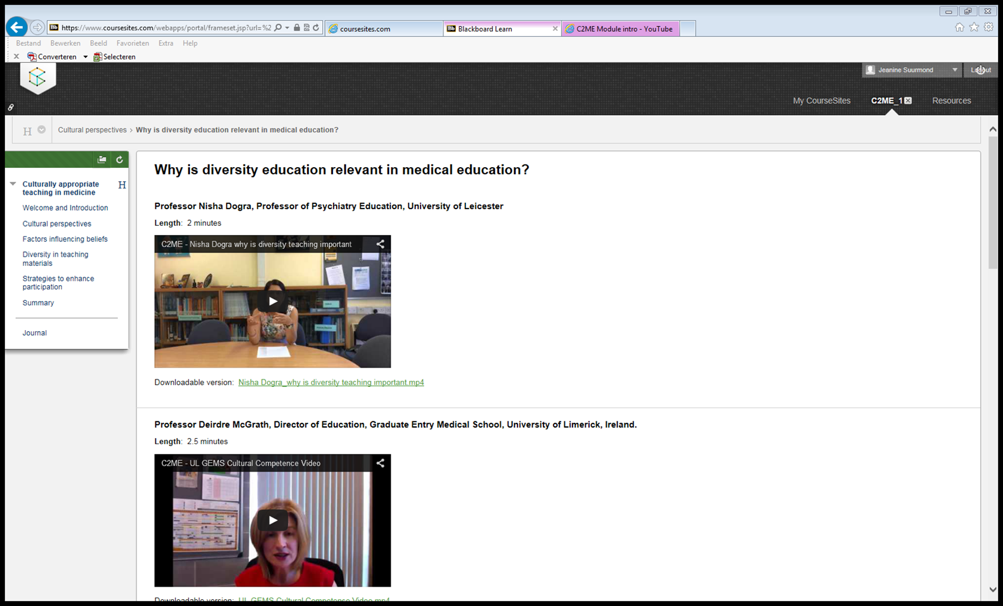Click share icon on UL GEMS video
This screenshot has width=1003, height=606.
(380, 463)
